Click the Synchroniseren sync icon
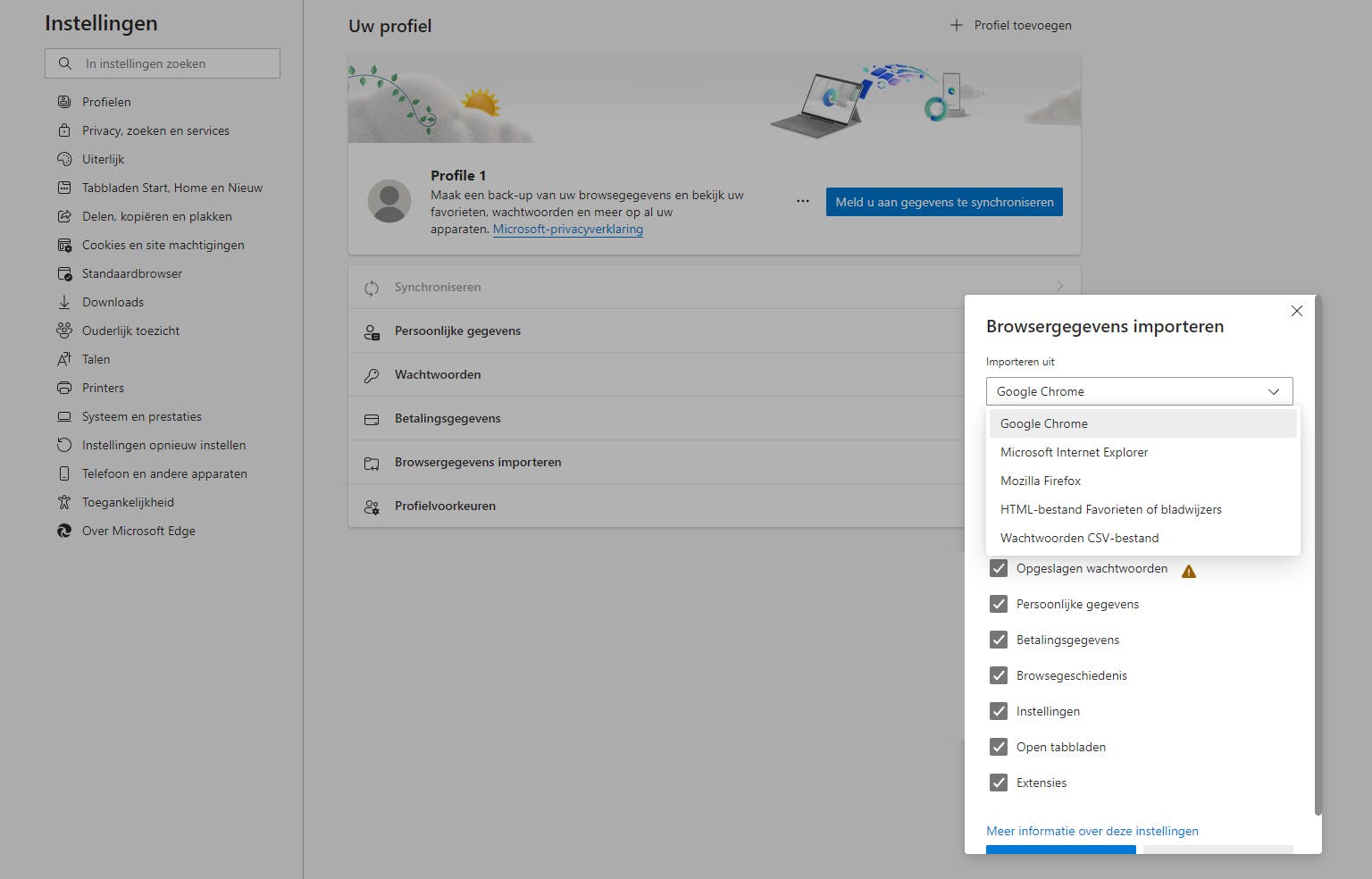The image size is (1372, 879). coord(372,288)
